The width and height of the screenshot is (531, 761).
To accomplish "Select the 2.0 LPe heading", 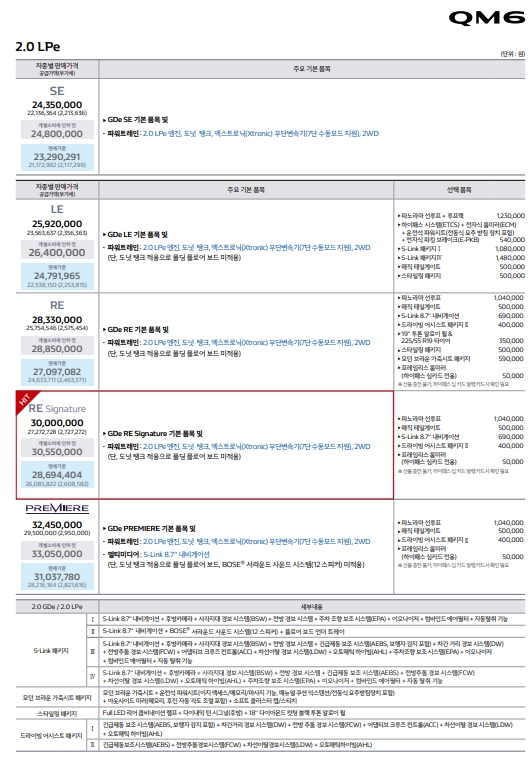I will click(x=38, y=47).
